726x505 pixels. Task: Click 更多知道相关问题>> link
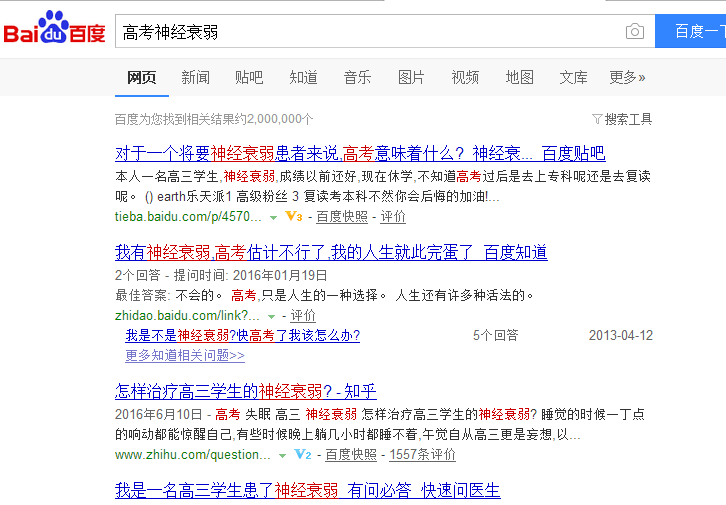tap(185, 355)
